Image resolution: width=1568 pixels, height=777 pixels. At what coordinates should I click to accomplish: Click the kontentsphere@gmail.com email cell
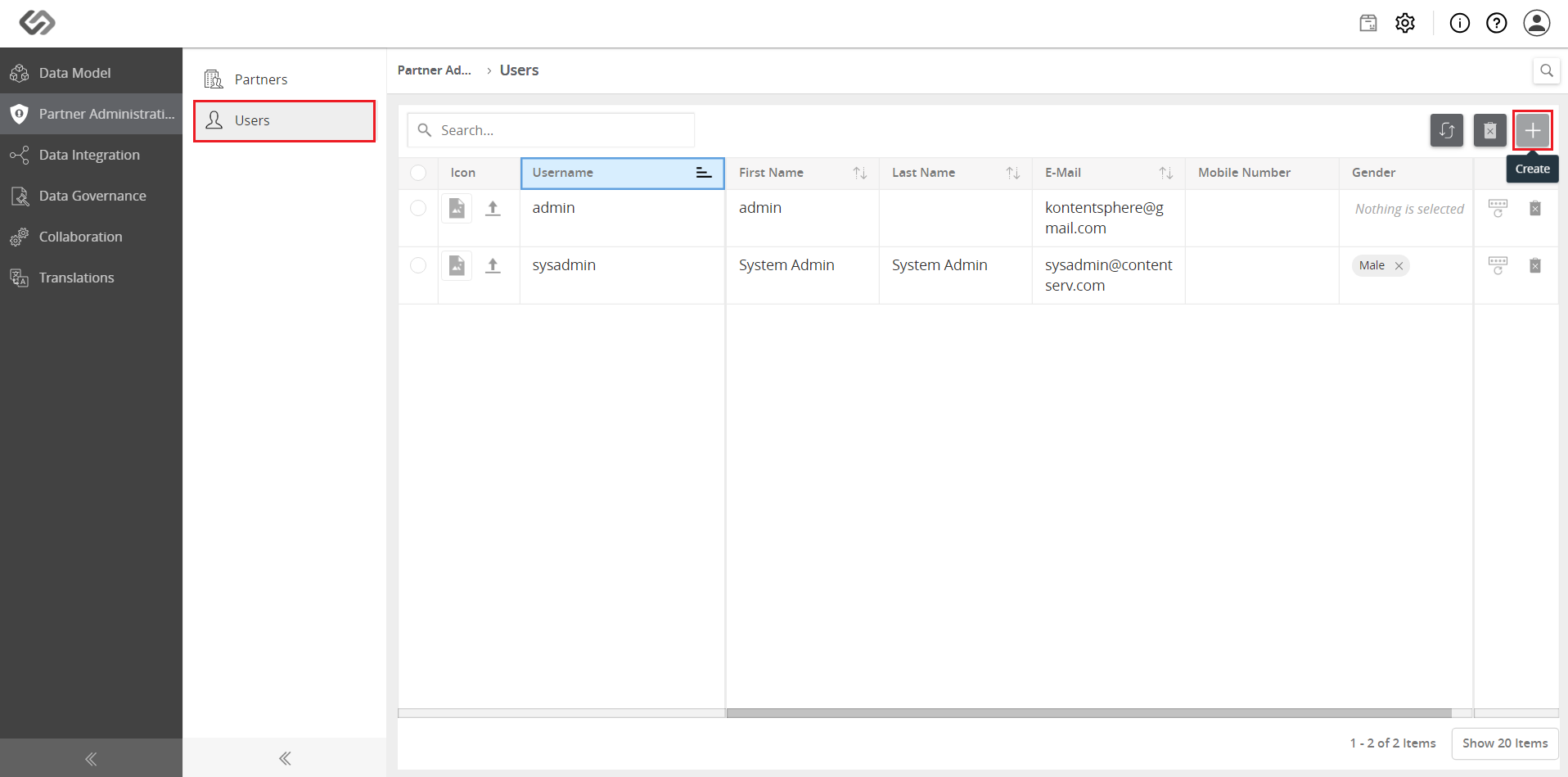[1108, 219]
